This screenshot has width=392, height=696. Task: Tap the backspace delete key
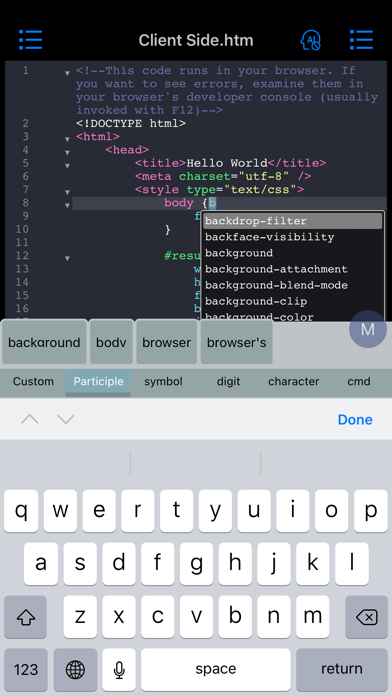pos(367,617)
